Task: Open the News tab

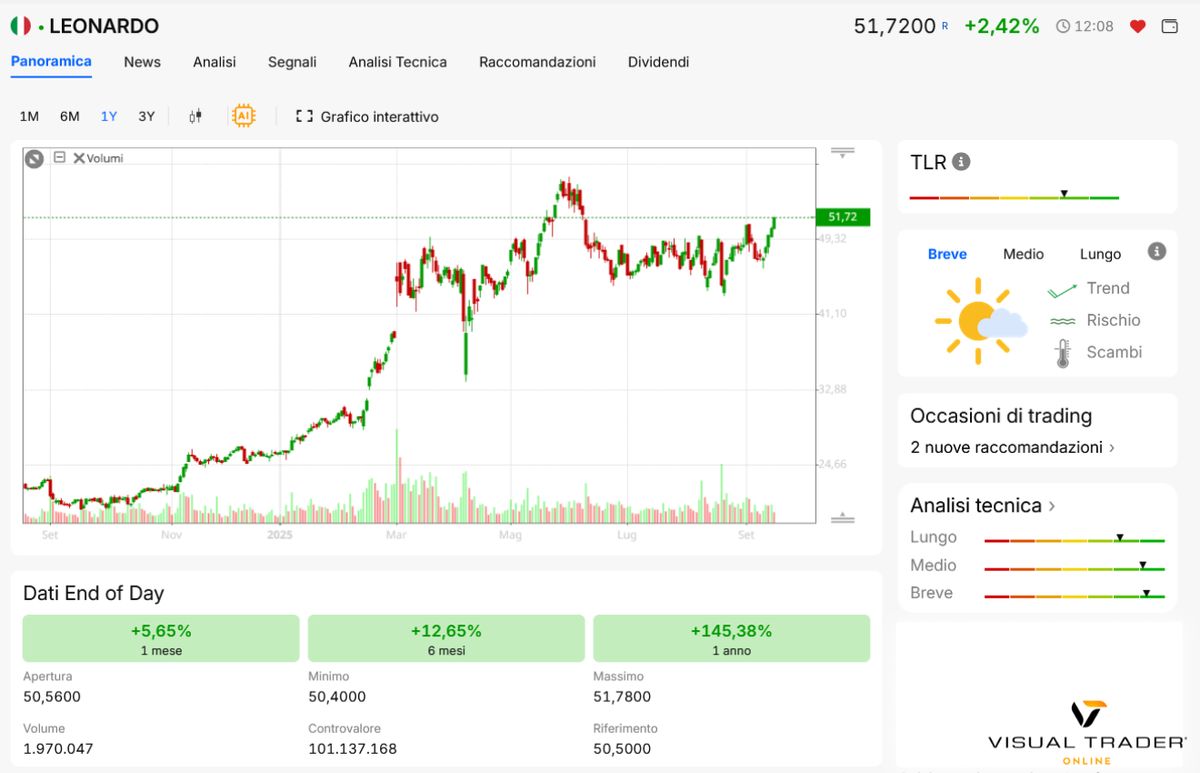Action: pos(142,62)
